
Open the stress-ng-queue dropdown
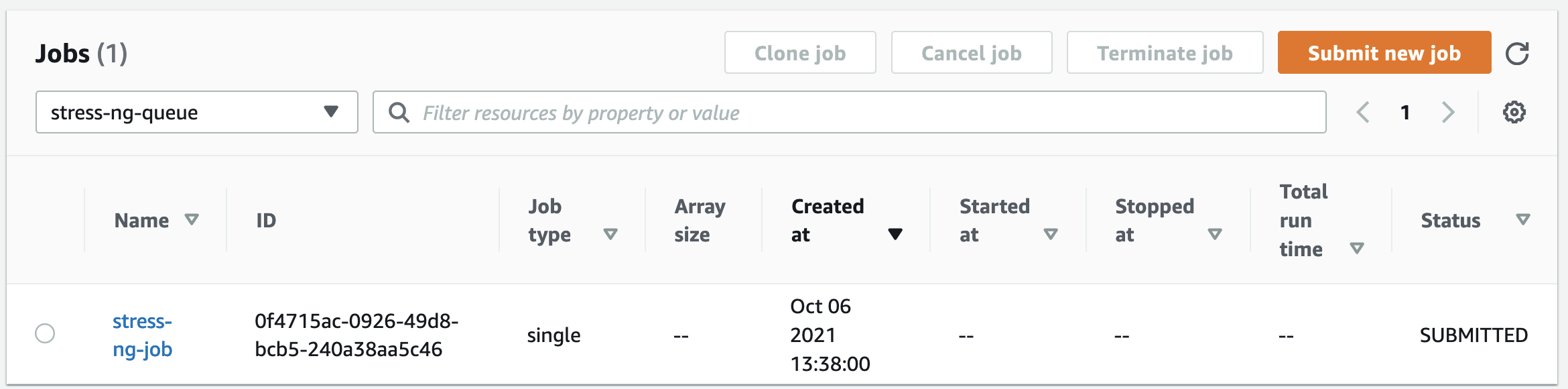pyautogui.click(x=197, y=112)
